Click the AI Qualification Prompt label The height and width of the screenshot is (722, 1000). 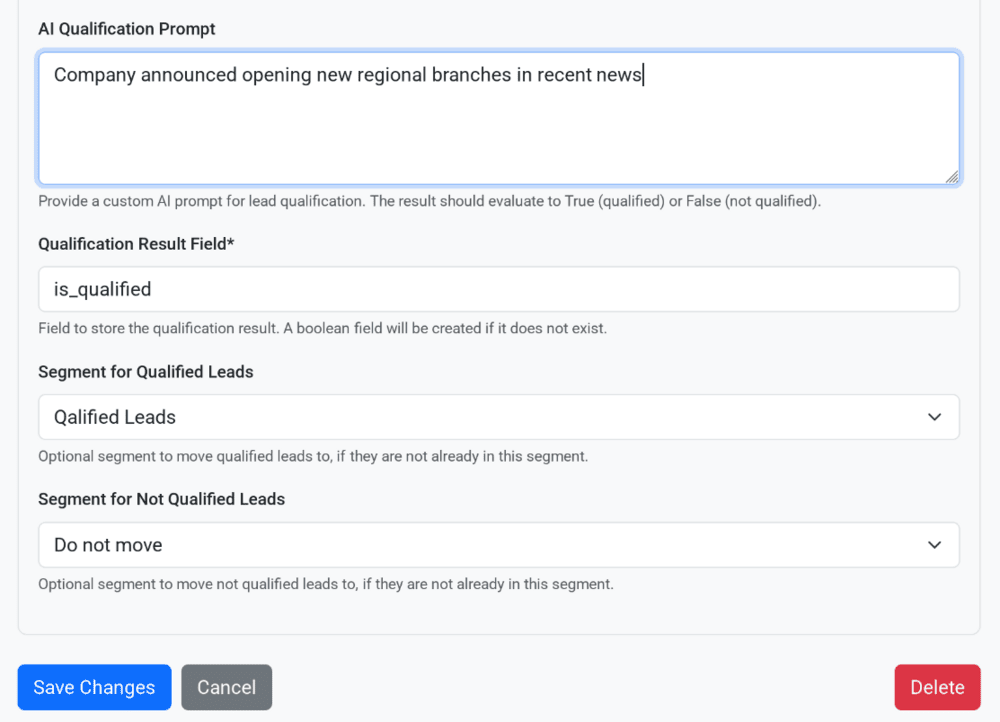(x=126, y=29)
